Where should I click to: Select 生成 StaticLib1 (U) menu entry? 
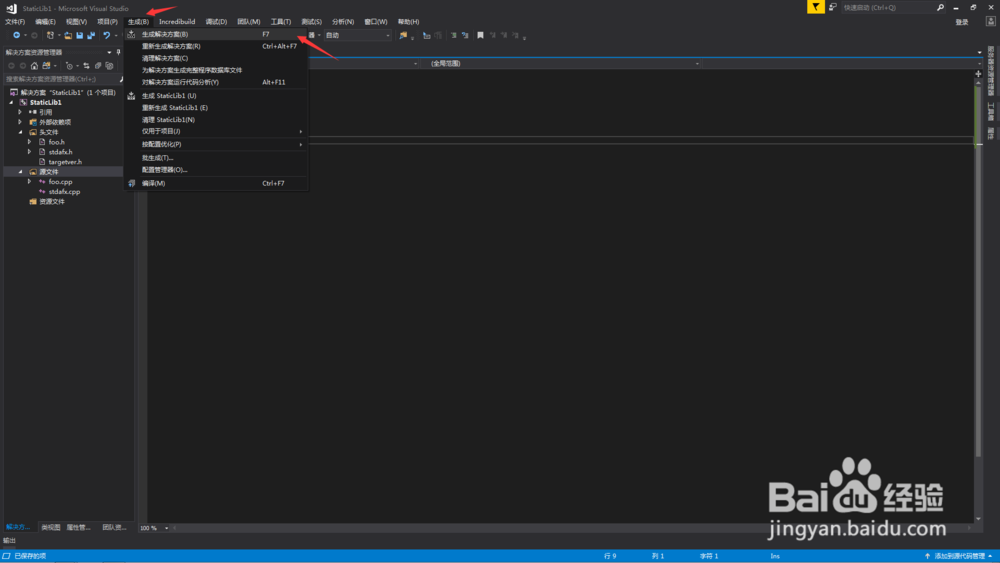click(x=216, y=96)
